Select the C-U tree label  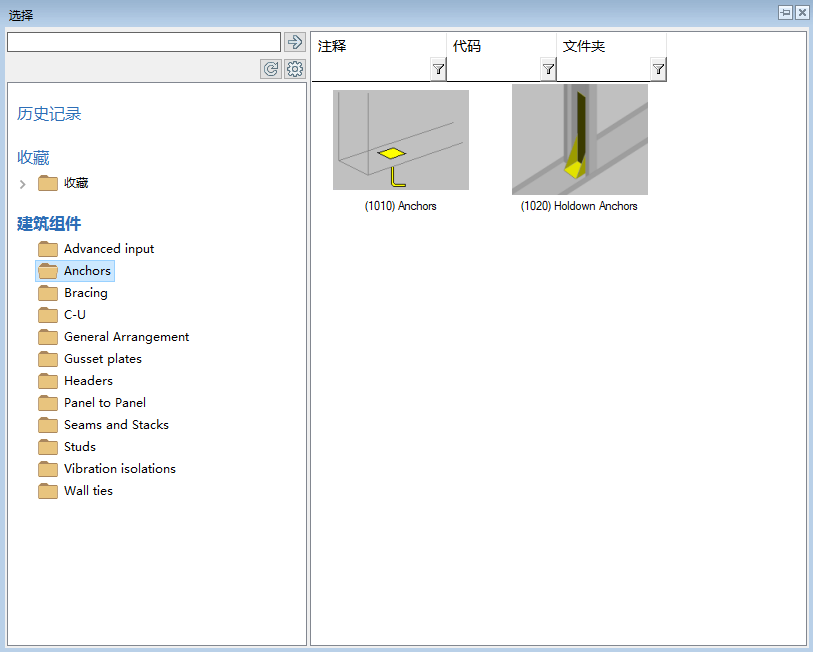tap(75, 315)
